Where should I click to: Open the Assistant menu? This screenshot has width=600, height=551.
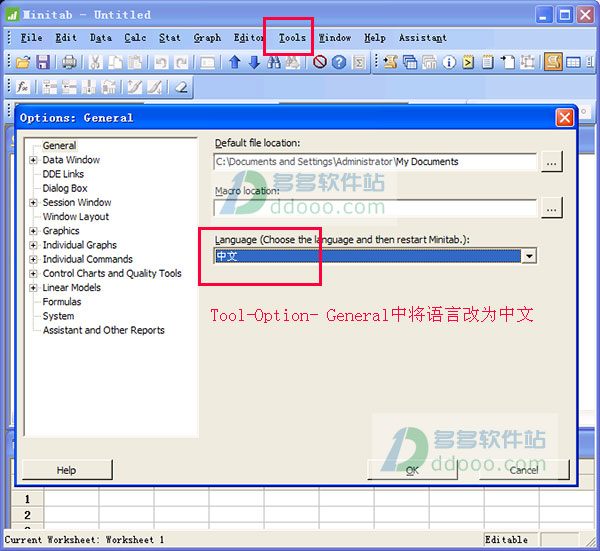(422, 38)
